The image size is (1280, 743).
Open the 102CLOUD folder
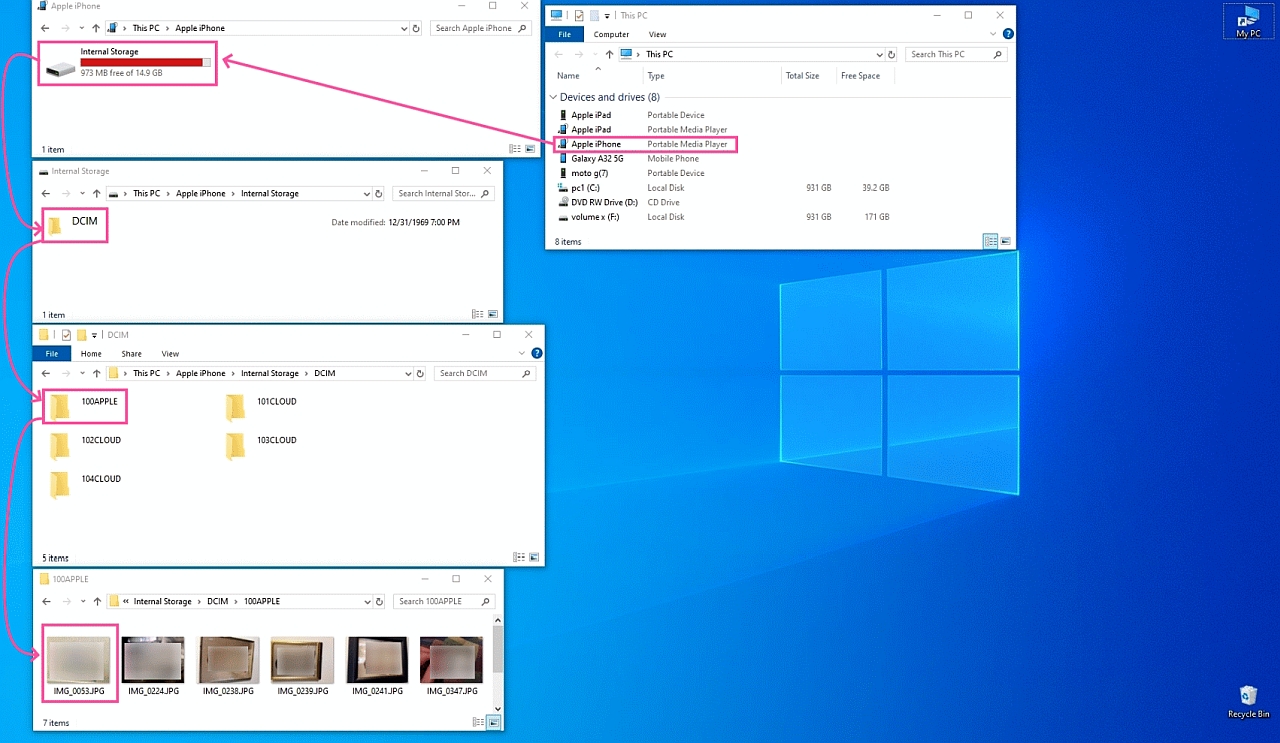pos(86,444)
